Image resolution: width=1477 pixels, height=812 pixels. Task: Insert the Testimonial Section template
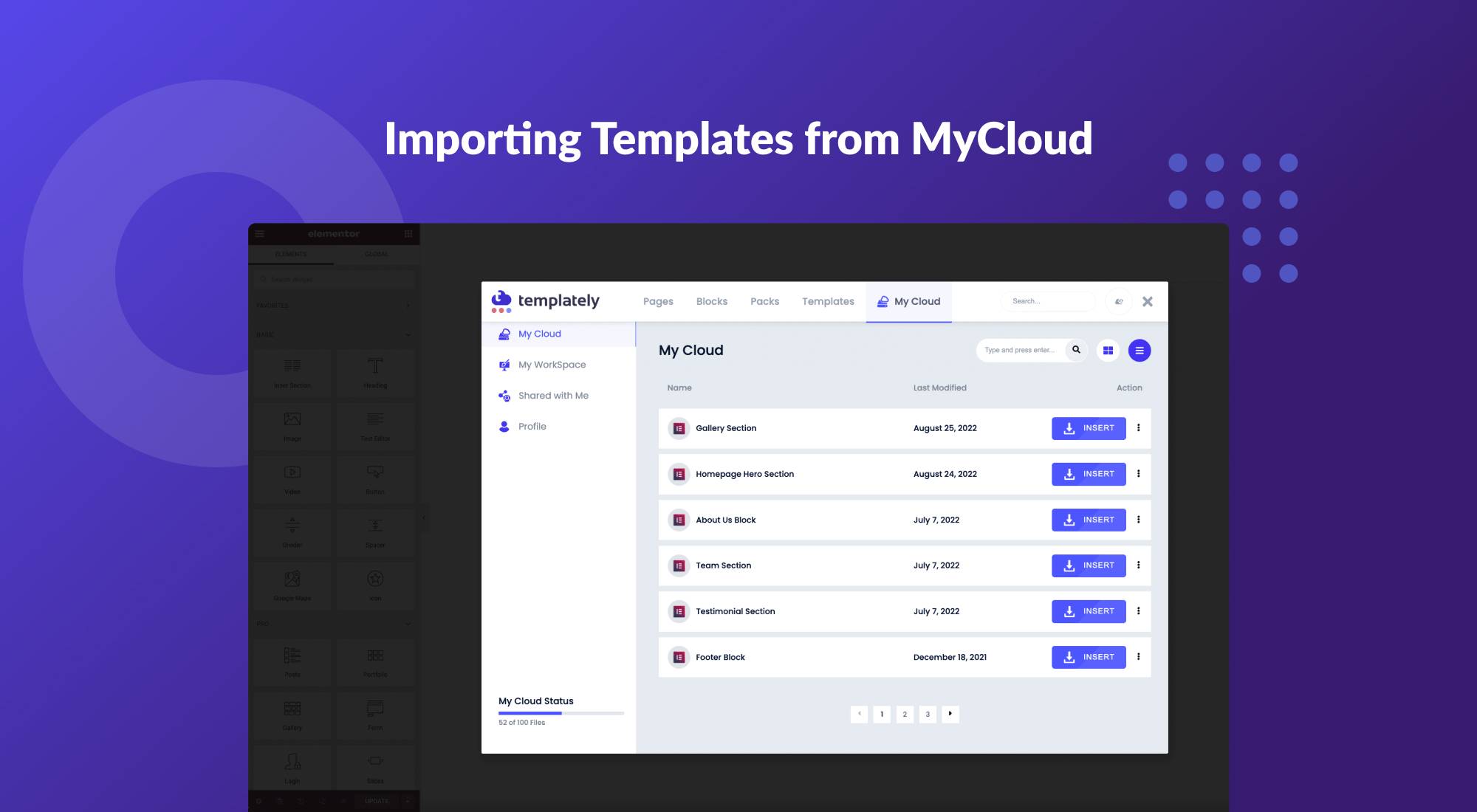tap(1088, 611)
